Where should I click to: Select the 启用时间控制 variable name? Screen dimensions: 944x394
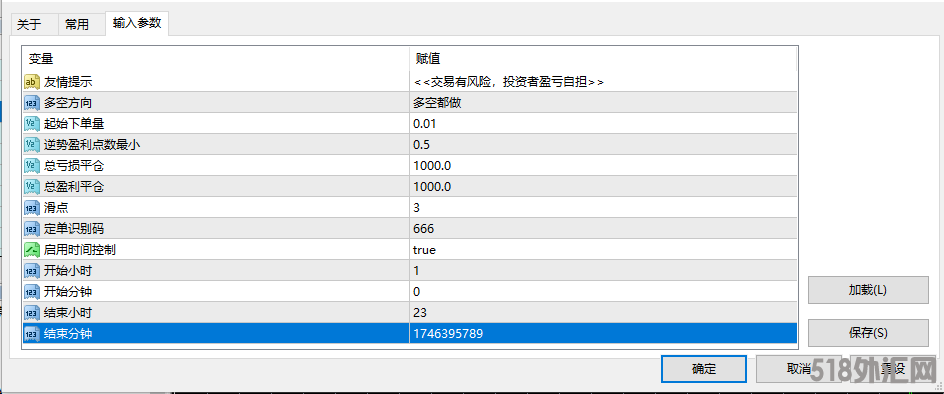80,249
